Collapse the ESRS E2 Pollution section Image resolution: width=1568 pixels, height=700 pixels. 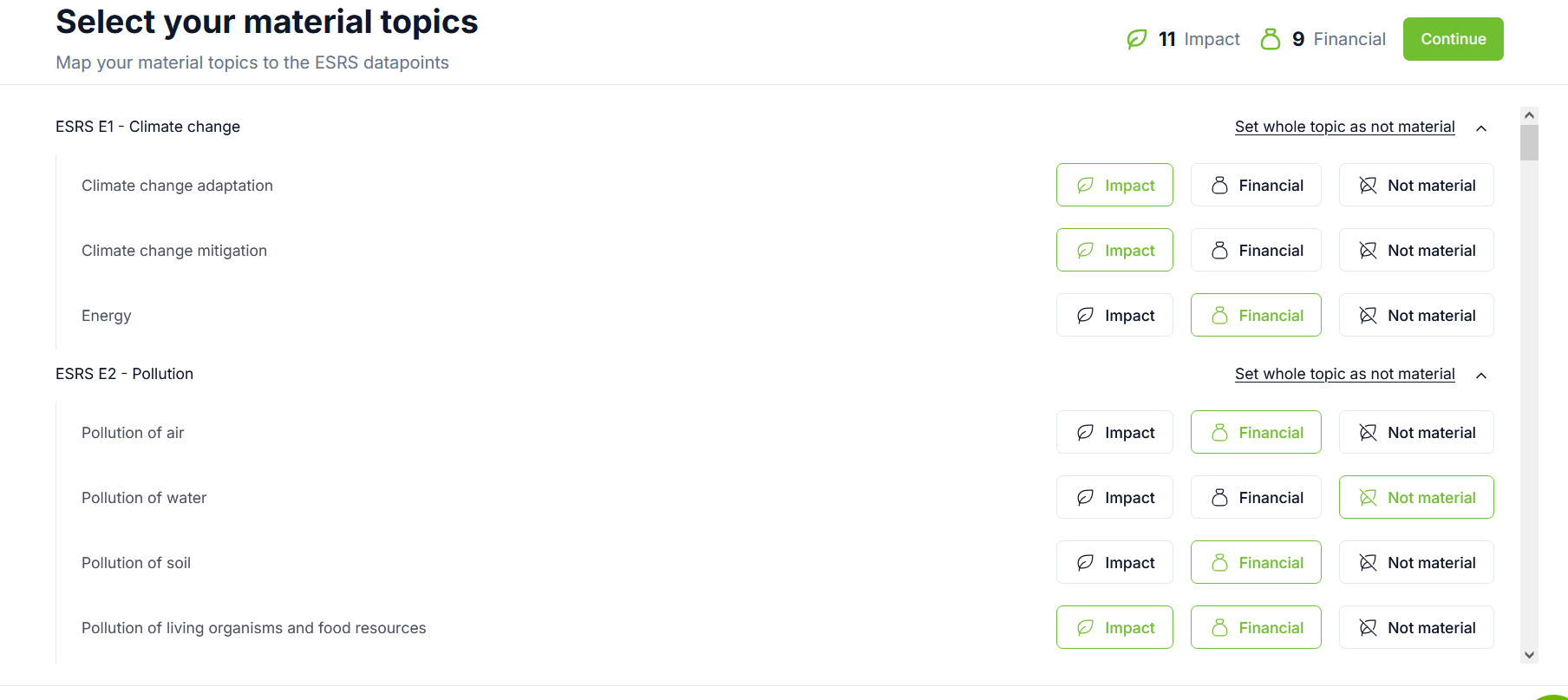pos(1481,376)
